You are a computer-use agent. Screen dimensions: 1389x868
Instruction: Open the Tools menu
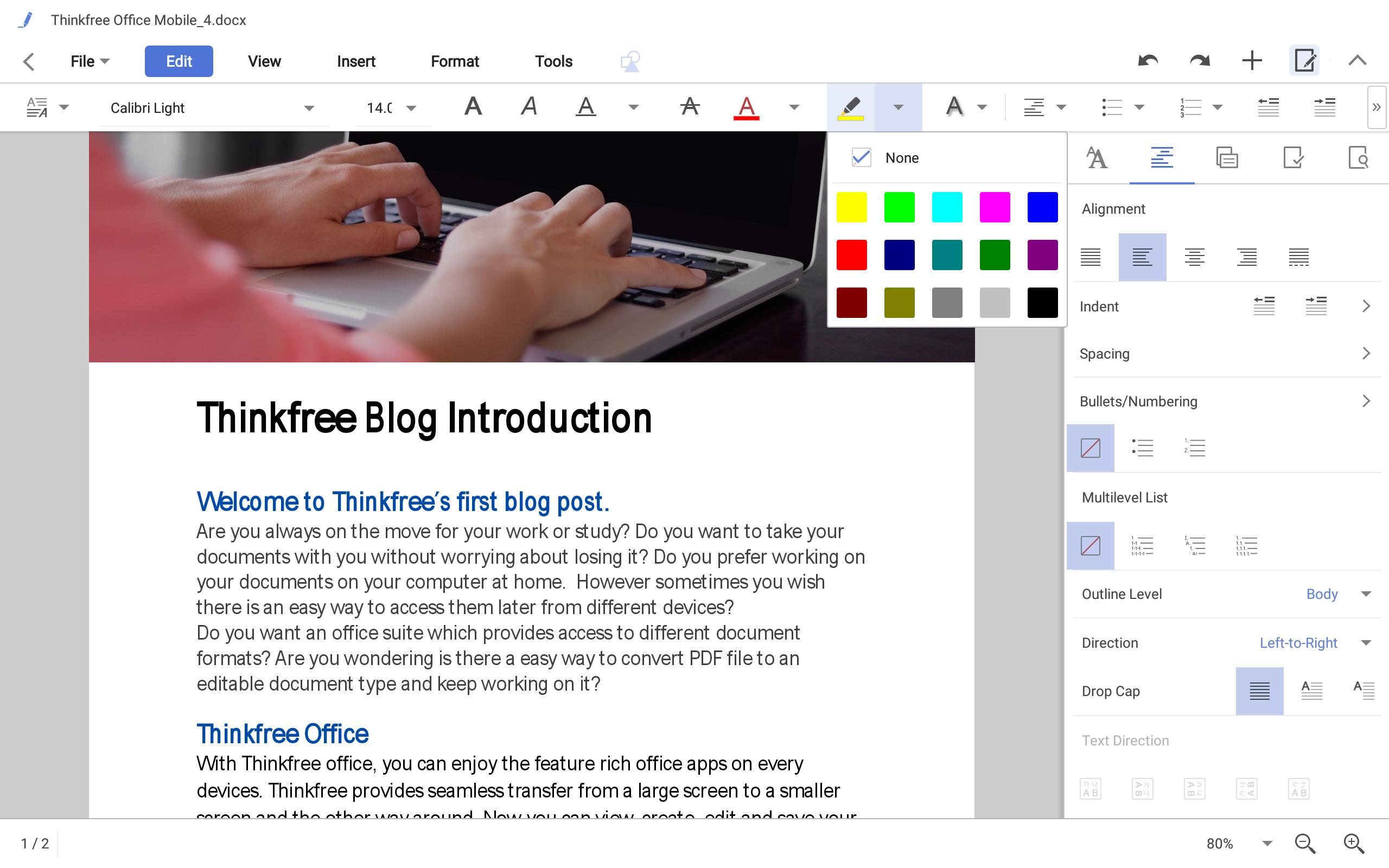(x=553, y=61)
